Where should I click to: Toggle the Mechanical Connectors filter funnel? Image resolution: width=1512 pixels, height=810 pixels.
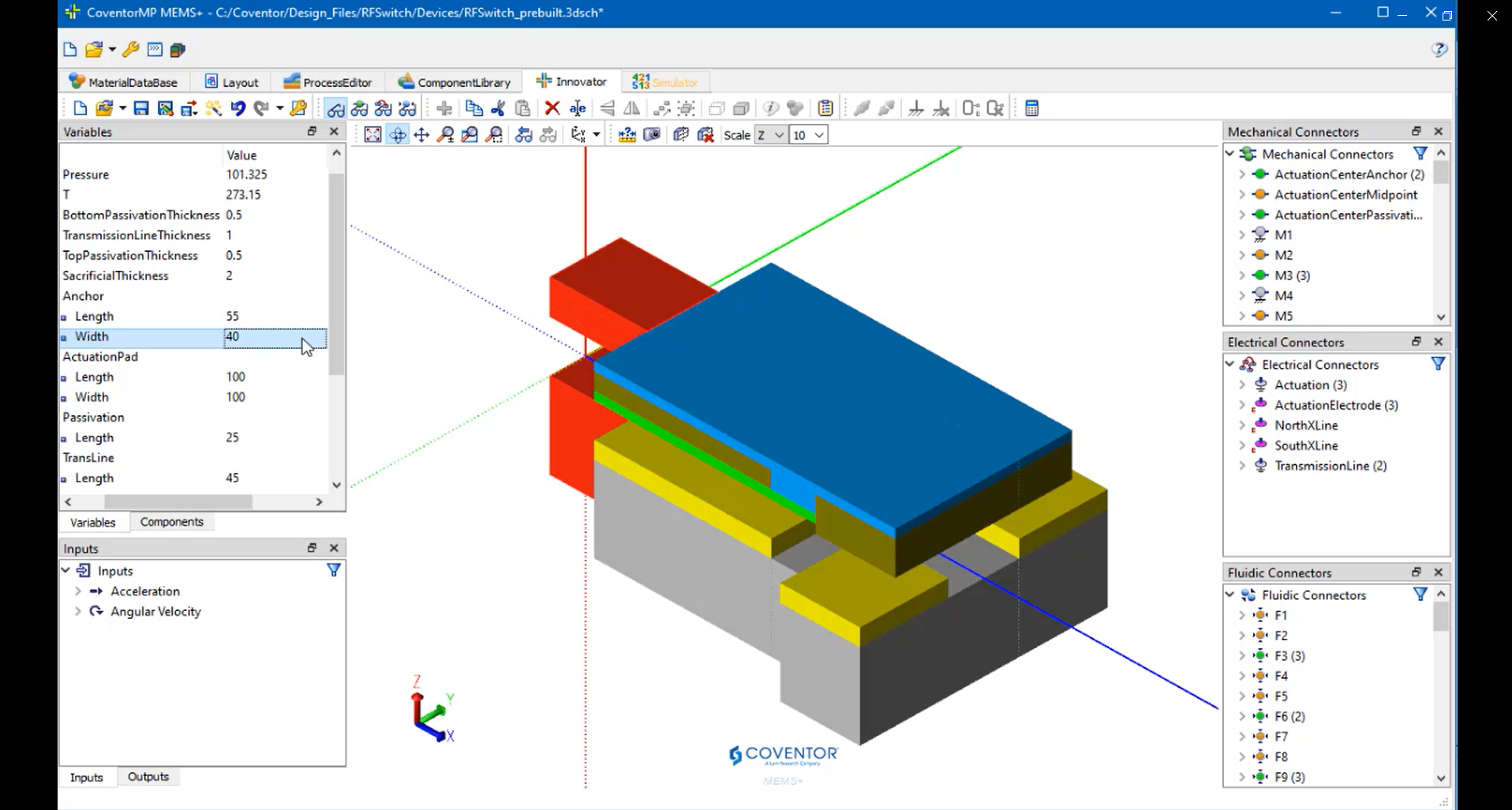pyautogui.click(x=1420, y=153)
